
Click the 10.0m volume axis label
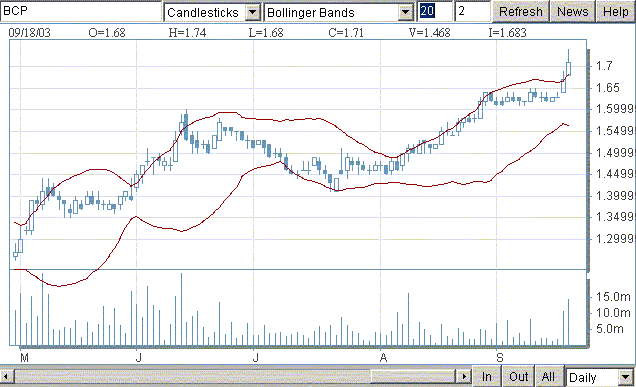pos(613,313)
